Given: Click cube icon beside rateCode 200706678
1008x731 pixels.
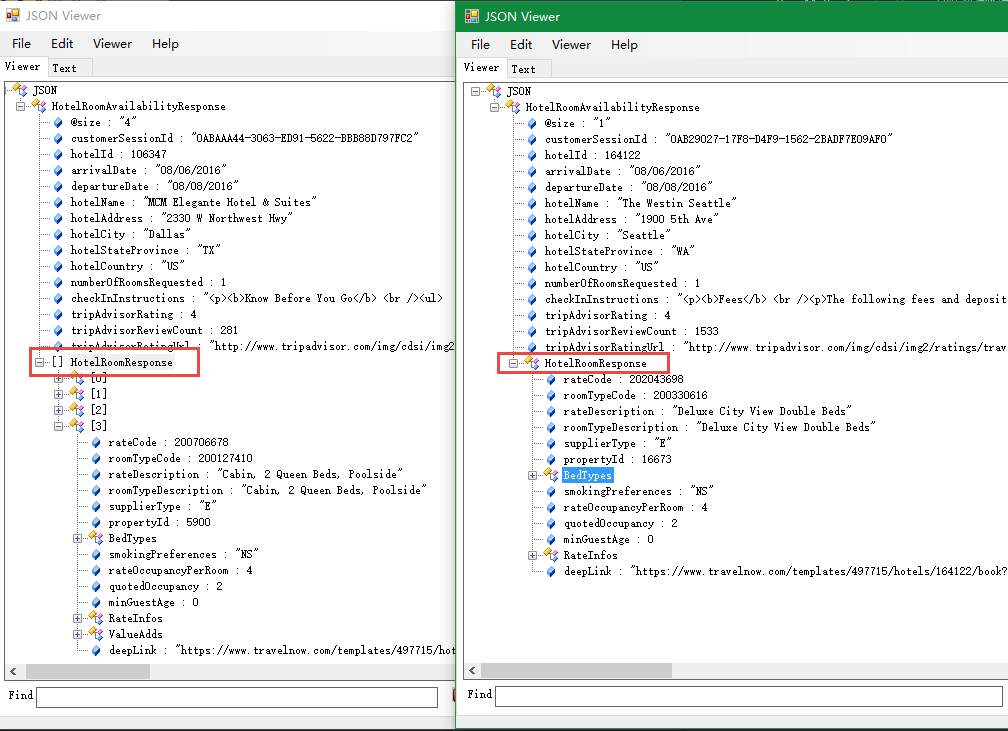Looking at the screenshot, I should click(96, 442).
